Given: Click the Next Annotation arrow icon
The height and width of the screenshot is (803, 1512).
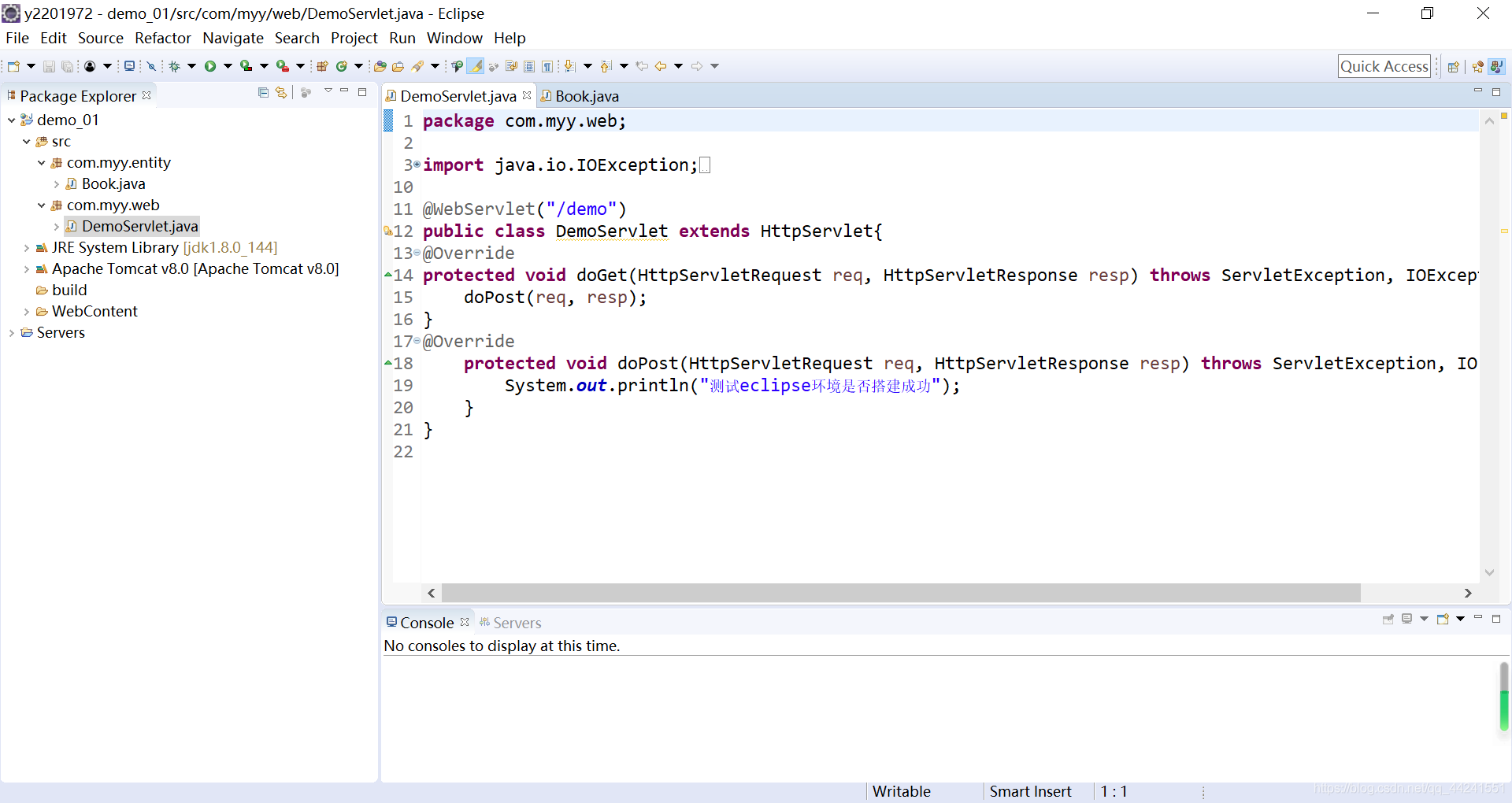Looking at the screenshot, I should click(x=570, y=66).
